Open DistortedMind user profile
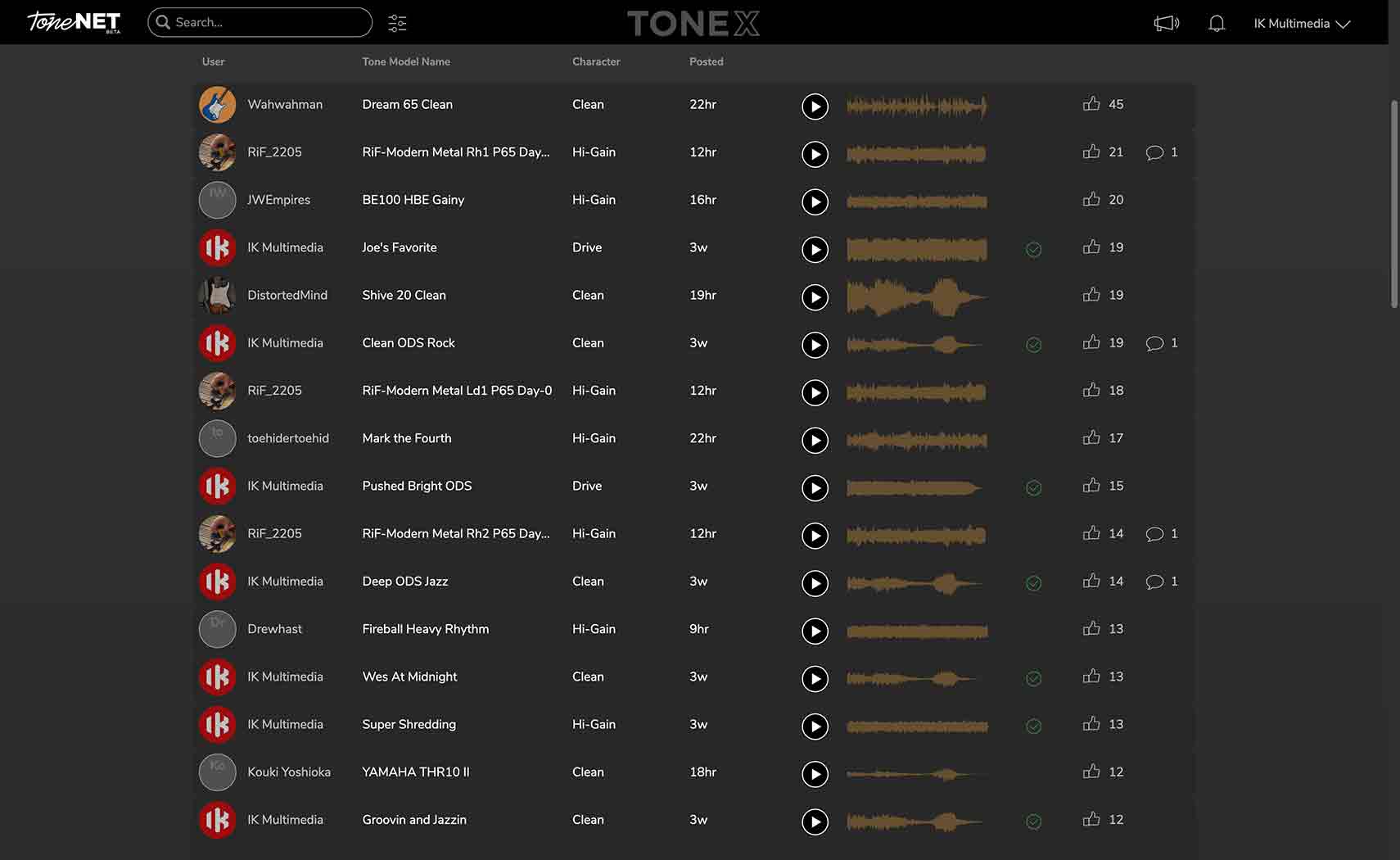1400x860 pixels. coord(287,295)
